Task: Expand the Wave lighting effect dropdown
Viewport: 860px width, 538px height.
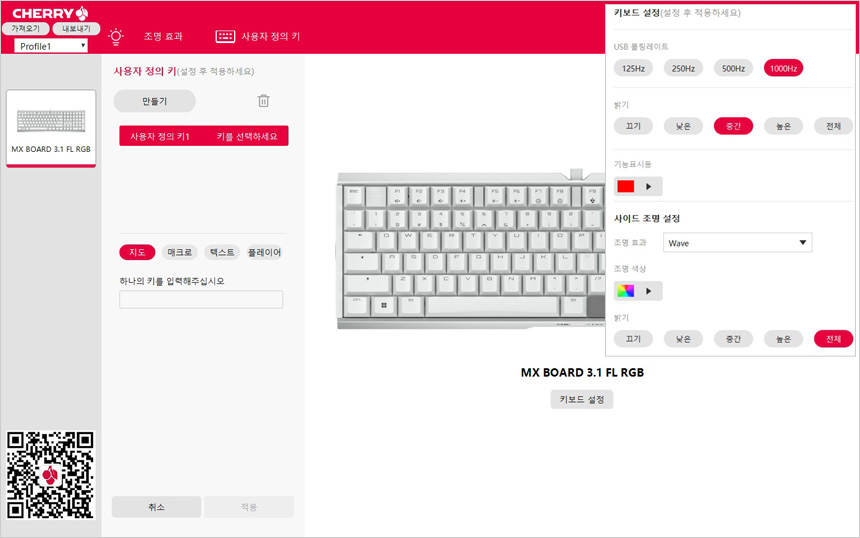Action: (x=737, y=242)
